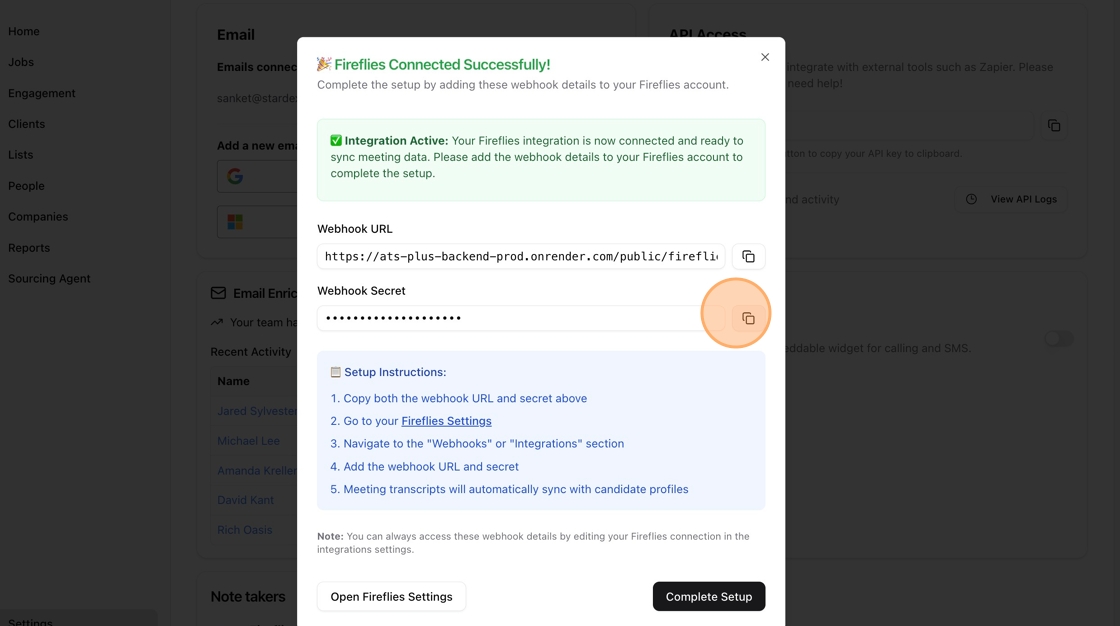Click the Microsoft sign-in icon

pos(235,222)
